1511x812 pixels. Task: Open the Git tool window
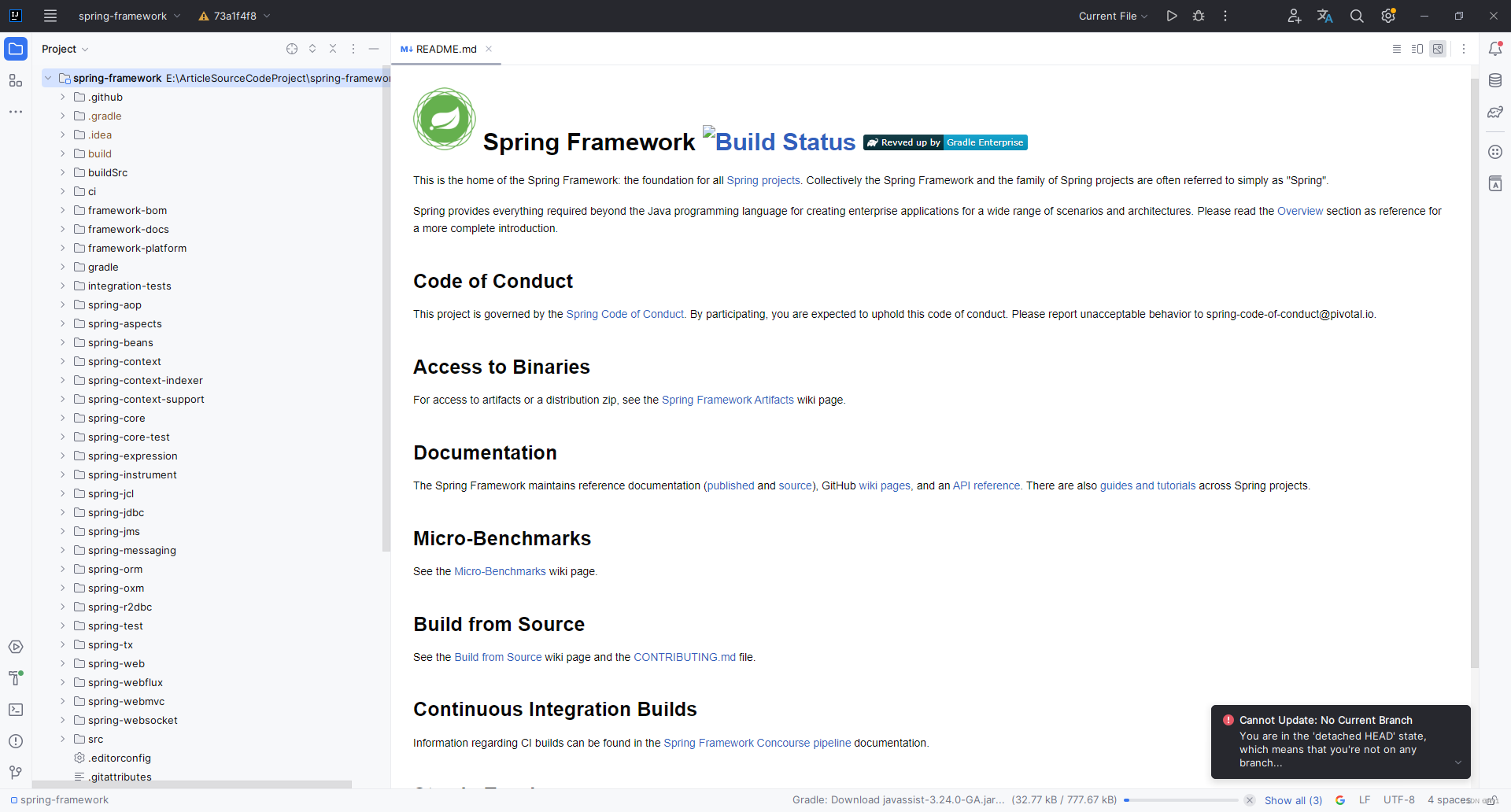click(16, 773)
